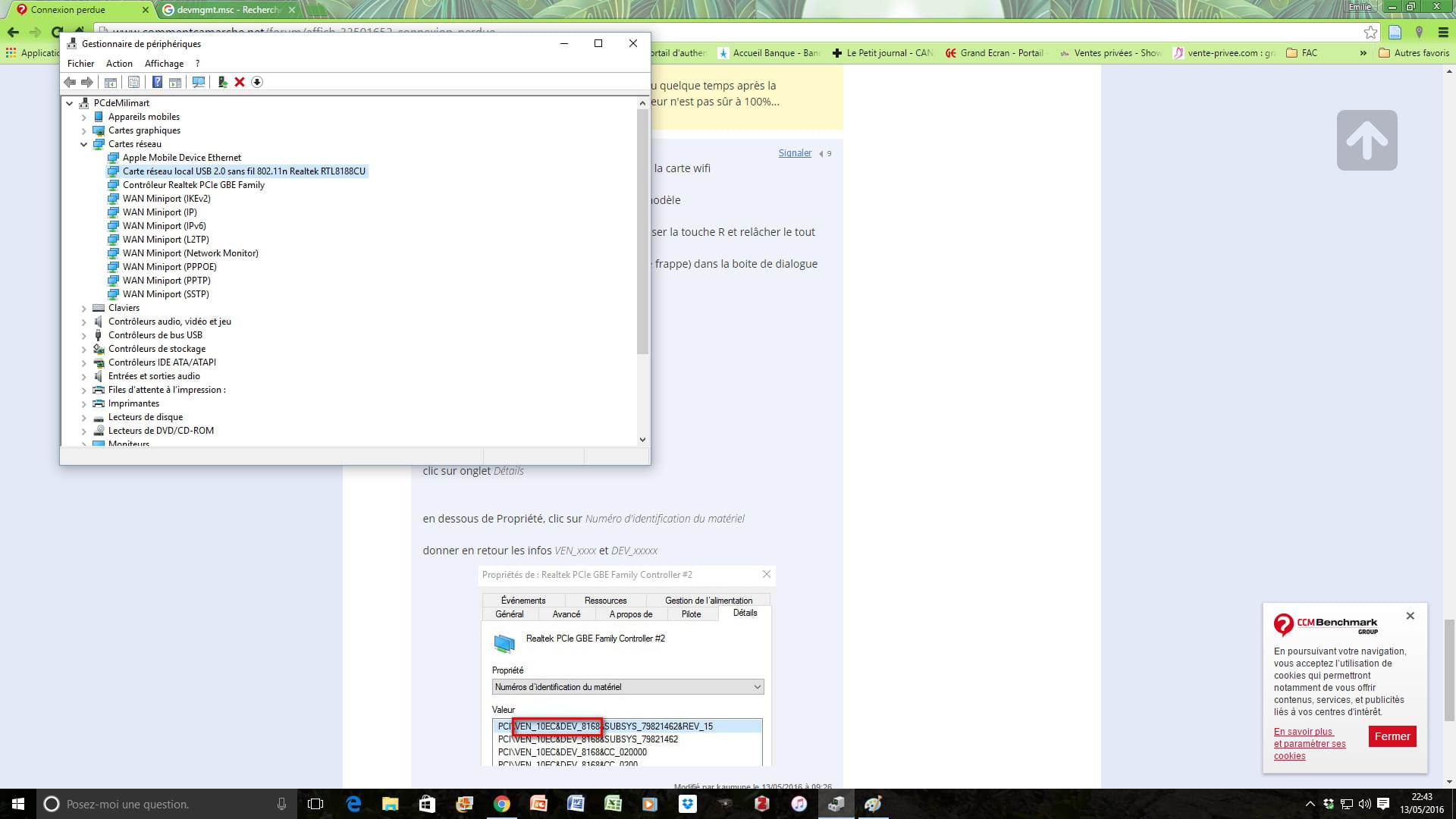
Task: Click En savoir plus et paramétrer ses cookies
Action: pos(1310,744)
